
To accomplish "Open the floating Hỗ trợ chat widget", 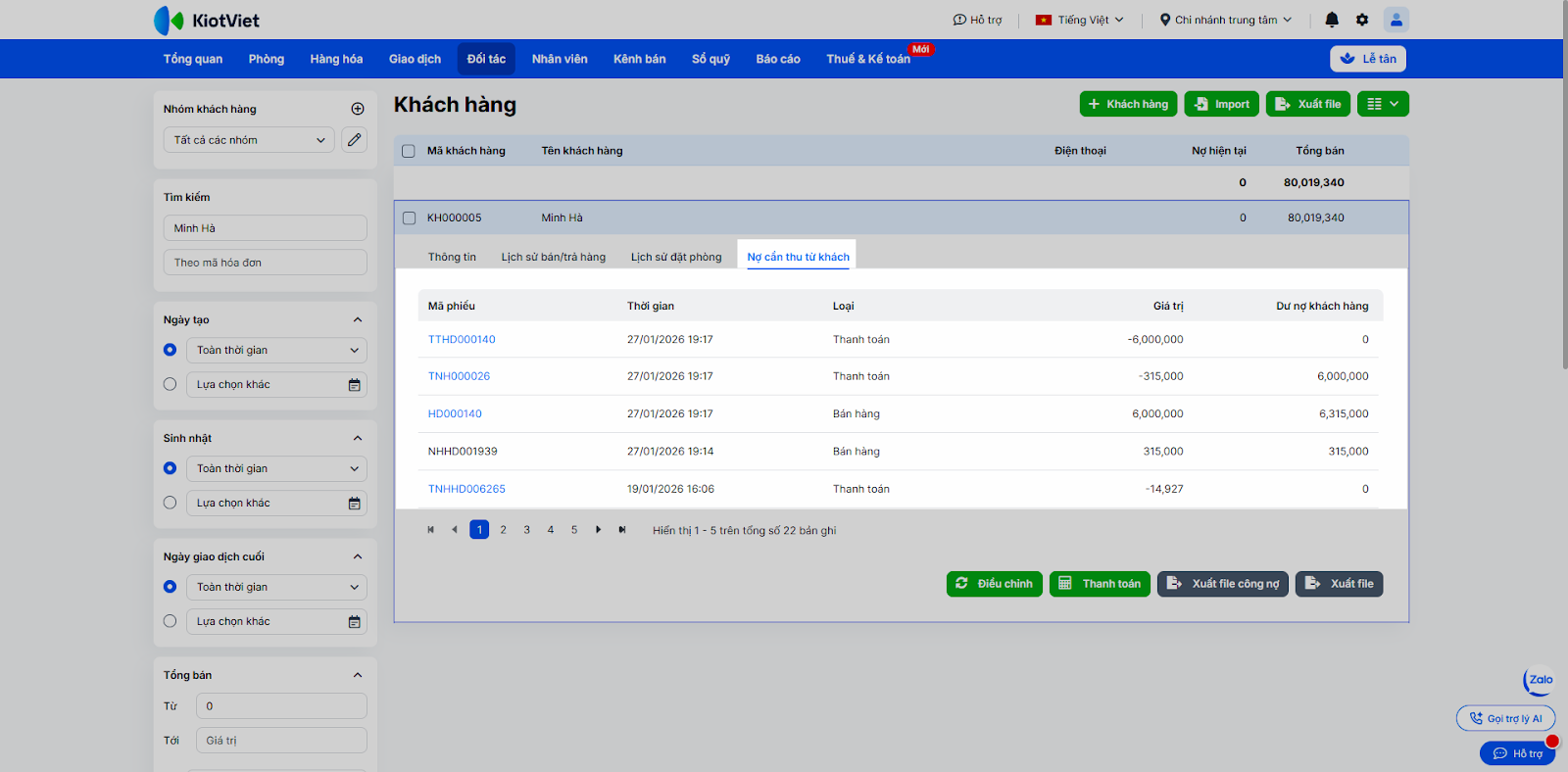I will coord(1517,753).
